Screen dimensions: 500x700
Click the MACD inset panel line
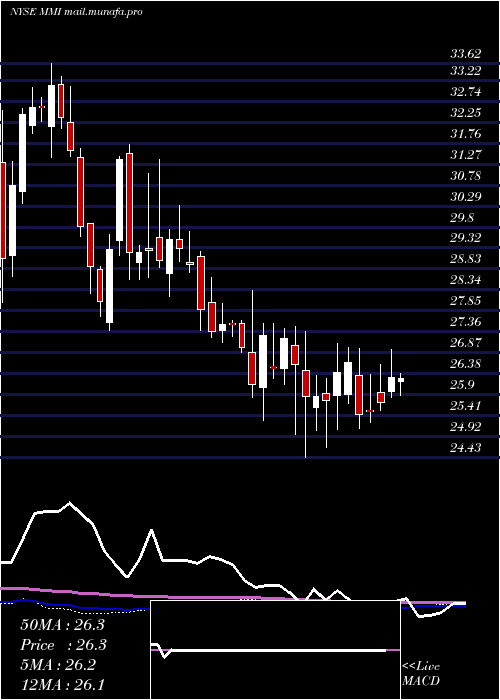pos(275,650)
